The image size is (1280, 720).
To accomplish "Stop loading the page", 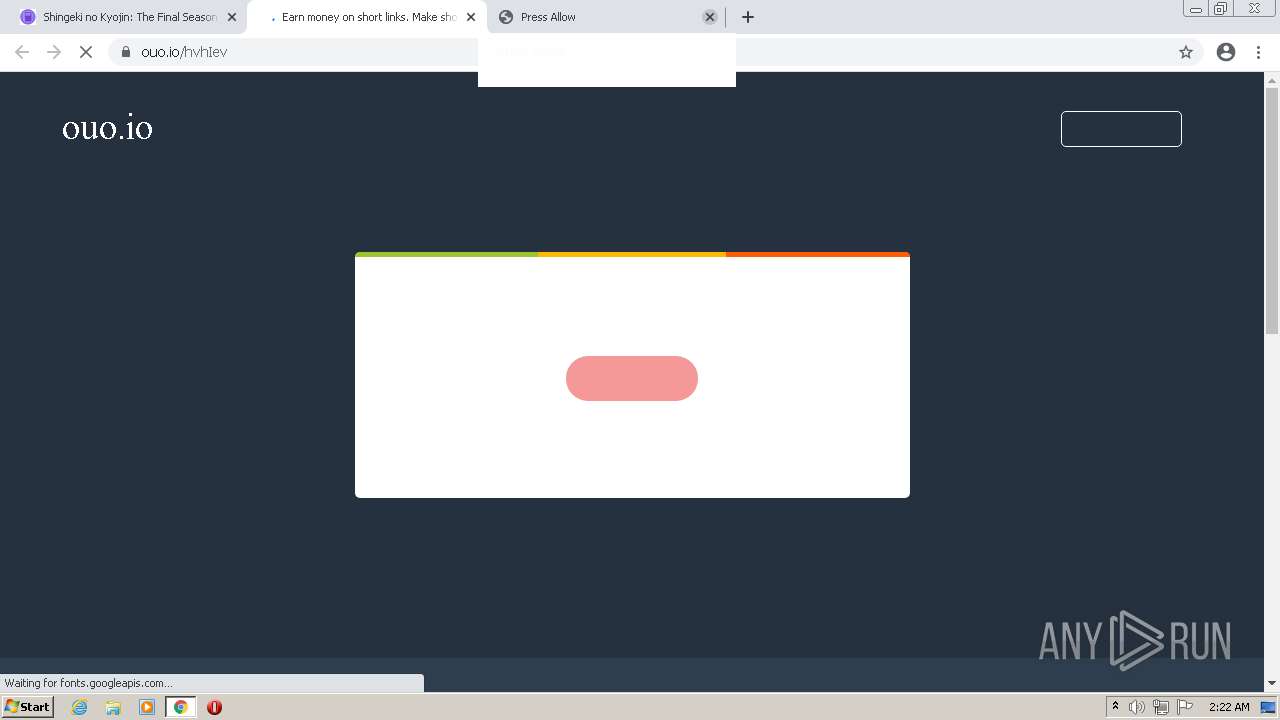I will pos(86,52).
